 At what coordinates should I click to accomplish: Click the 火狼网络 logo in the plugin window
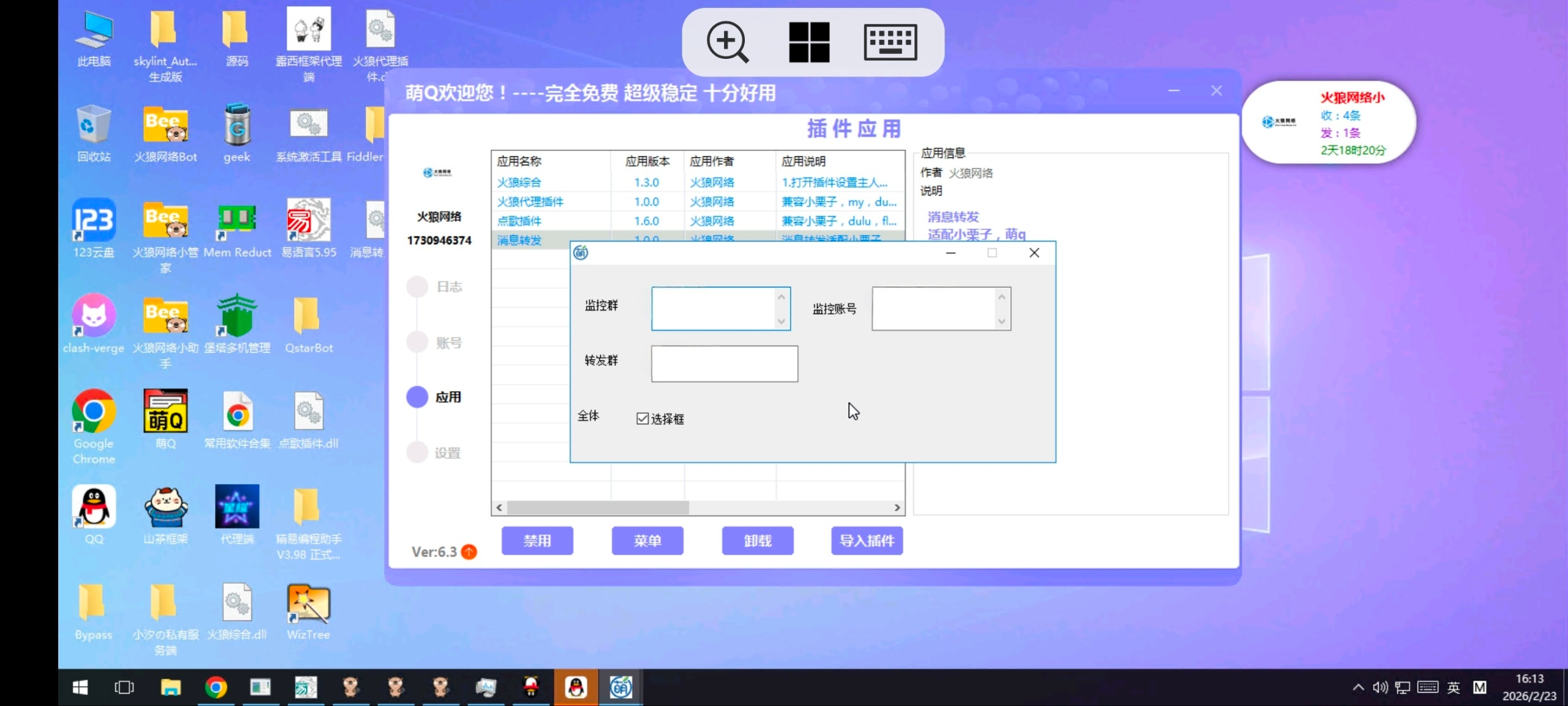[x=435, y=172]
